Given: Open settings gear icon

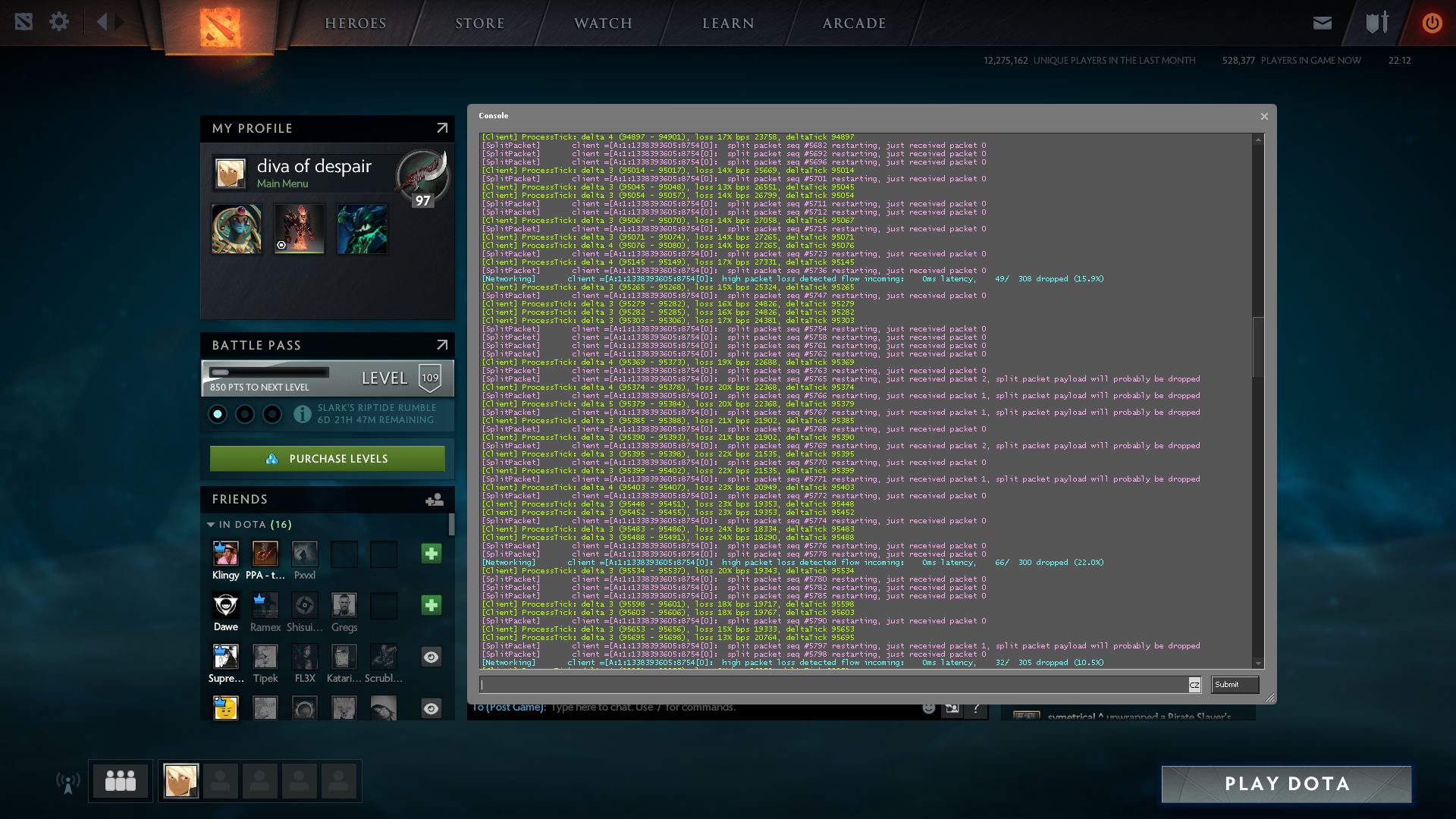Looking at the screenshot, I should (x=59, y=22).
